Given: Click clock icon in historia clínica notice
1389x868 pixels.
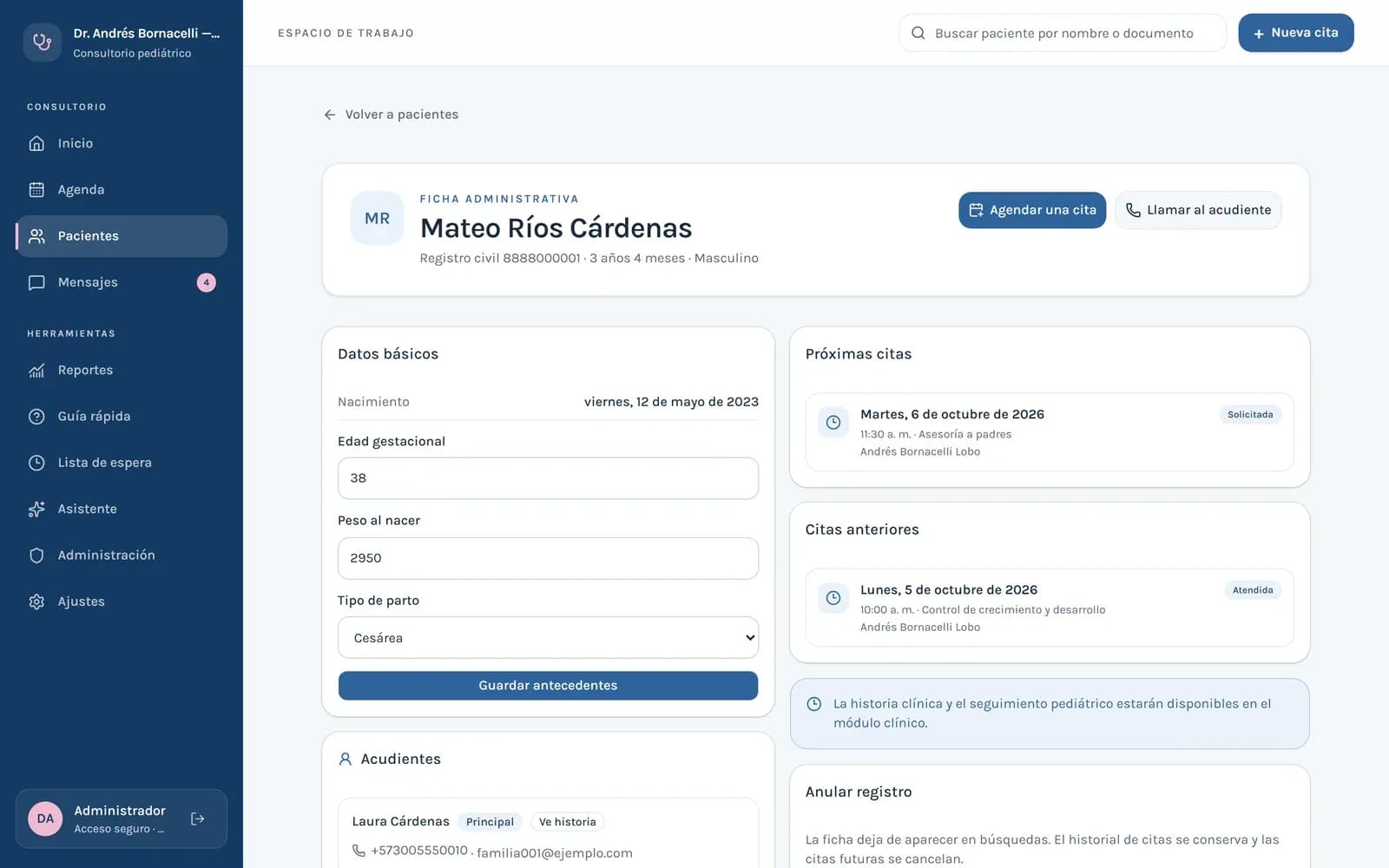Looking at the screenshot, I should pos(814,704).
